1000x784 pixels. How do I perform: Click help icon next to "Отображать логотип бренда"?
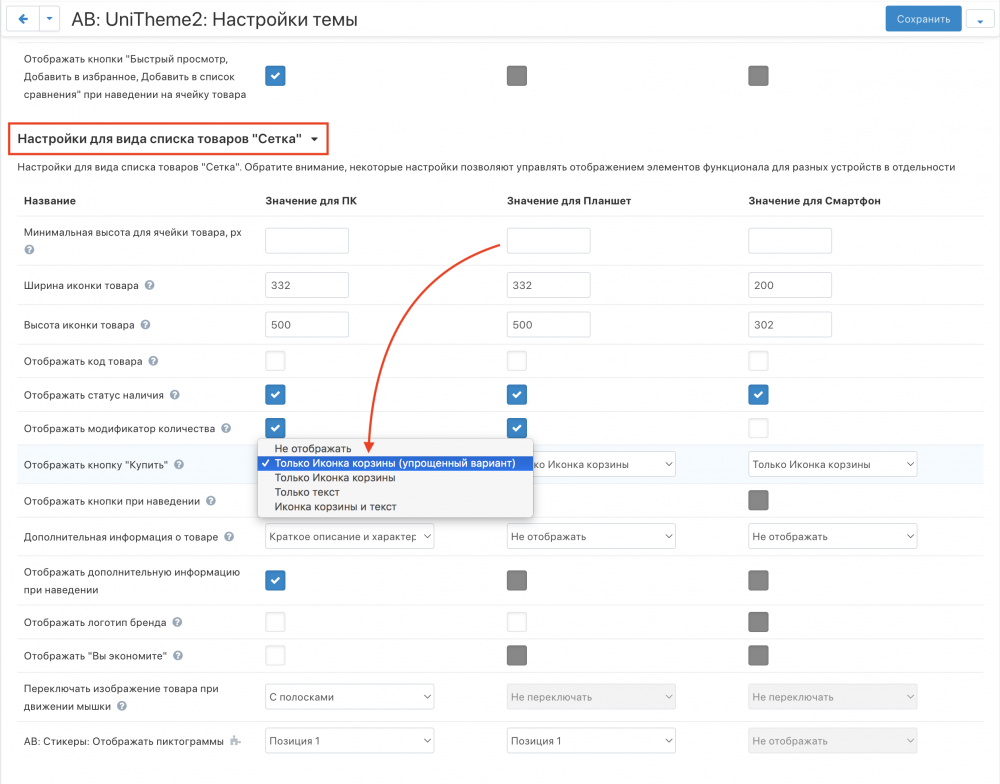[x=177, y=622]
